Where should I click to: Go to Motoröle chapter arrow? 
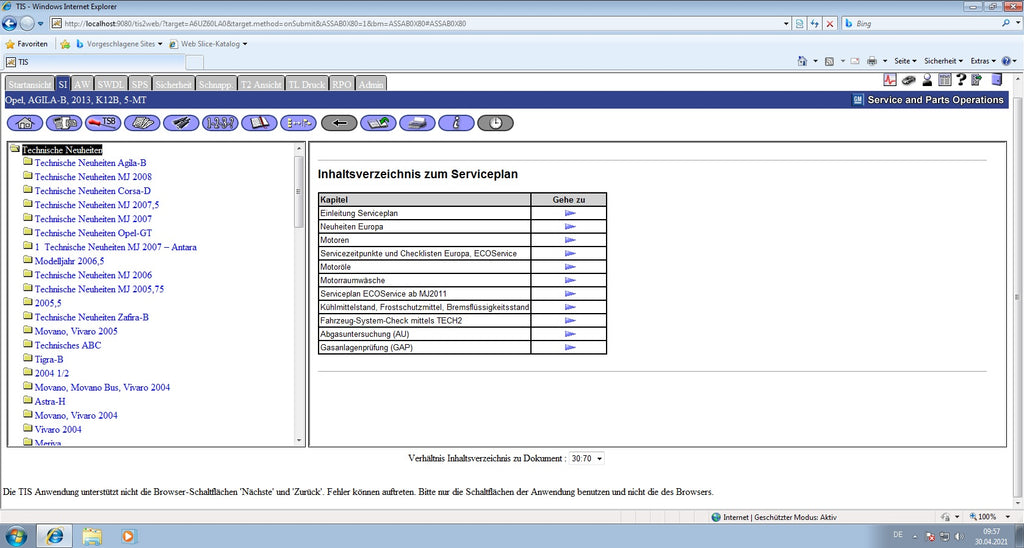click(569, 266)
